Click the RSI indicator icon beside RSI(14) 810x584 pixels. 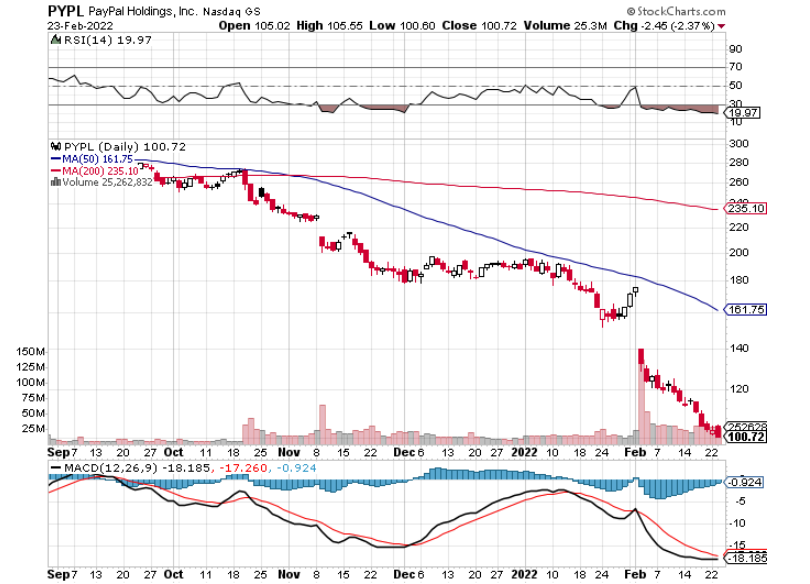click(x=55, y=40)
